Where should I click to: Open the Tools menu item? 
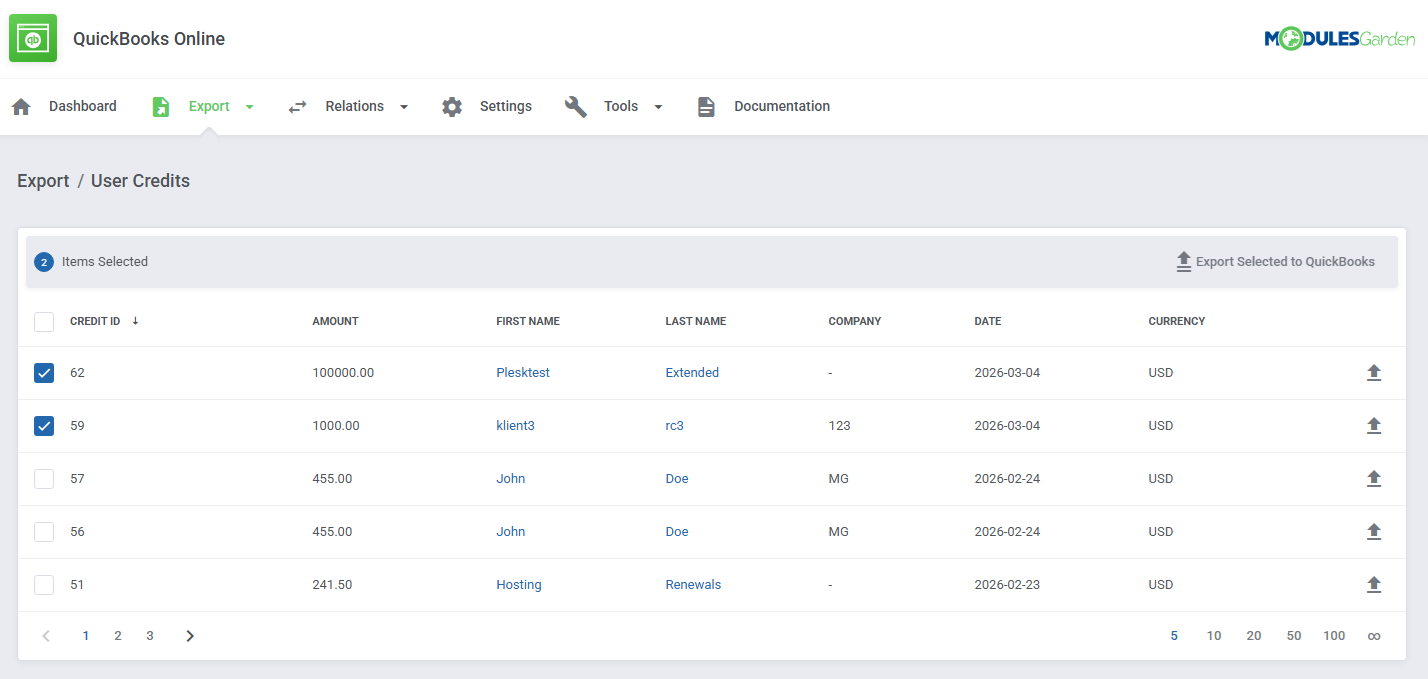click(621, 107)
